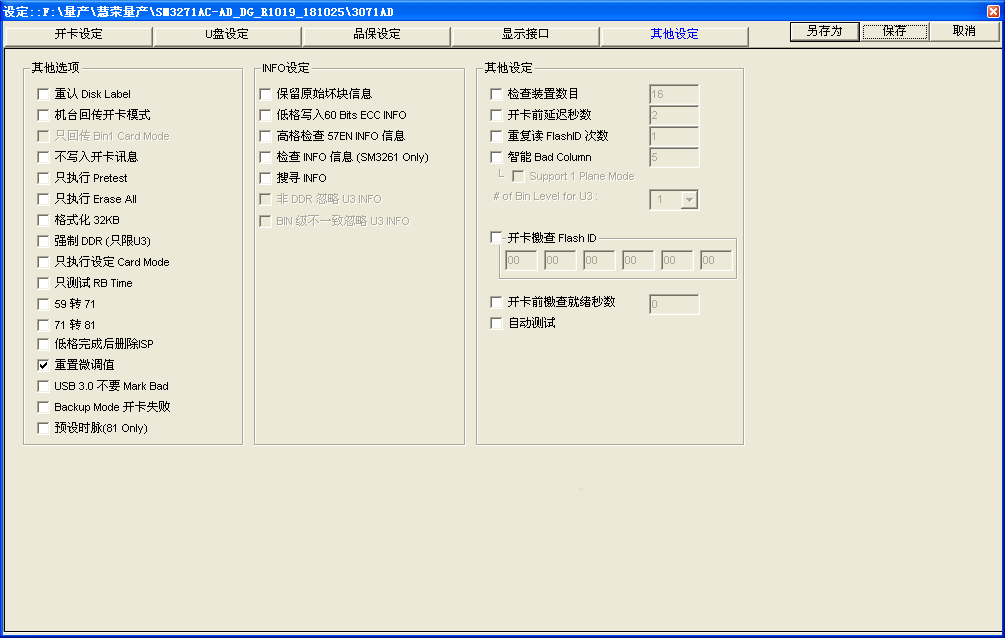Uncheck the 重置微调值 option
Viewport: 1005px width, 638px height.
point(43,365)
